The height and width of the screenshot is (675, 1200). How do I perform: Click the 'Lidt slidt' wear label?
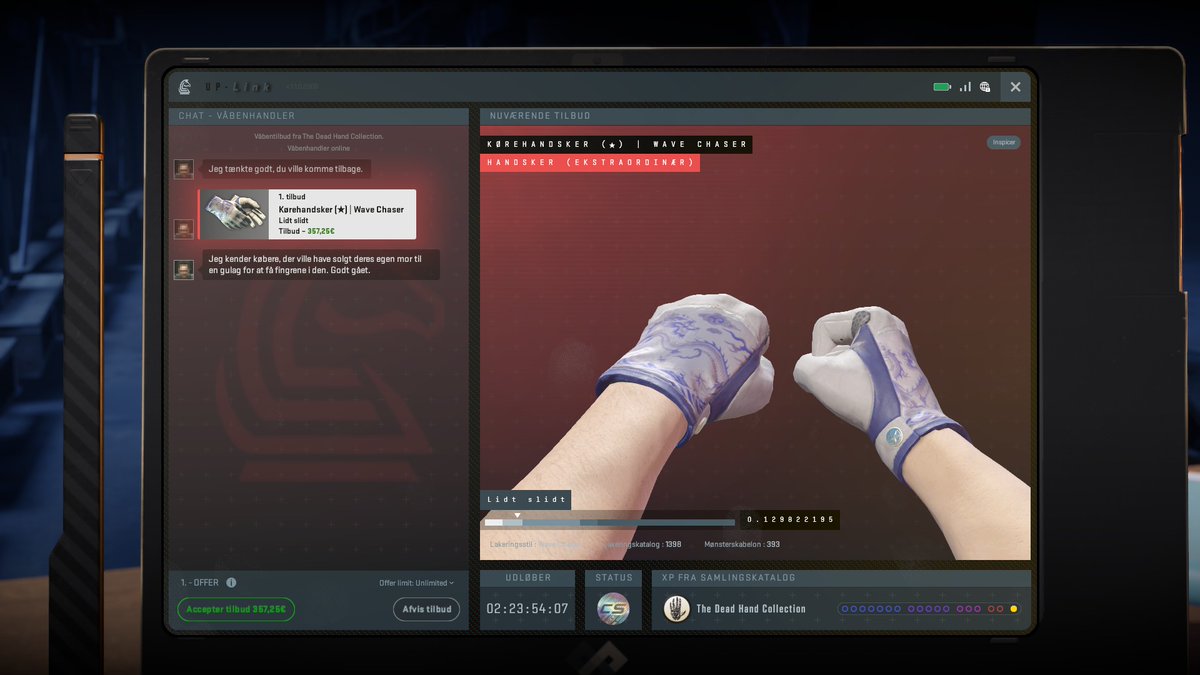(x=526, y=500)
